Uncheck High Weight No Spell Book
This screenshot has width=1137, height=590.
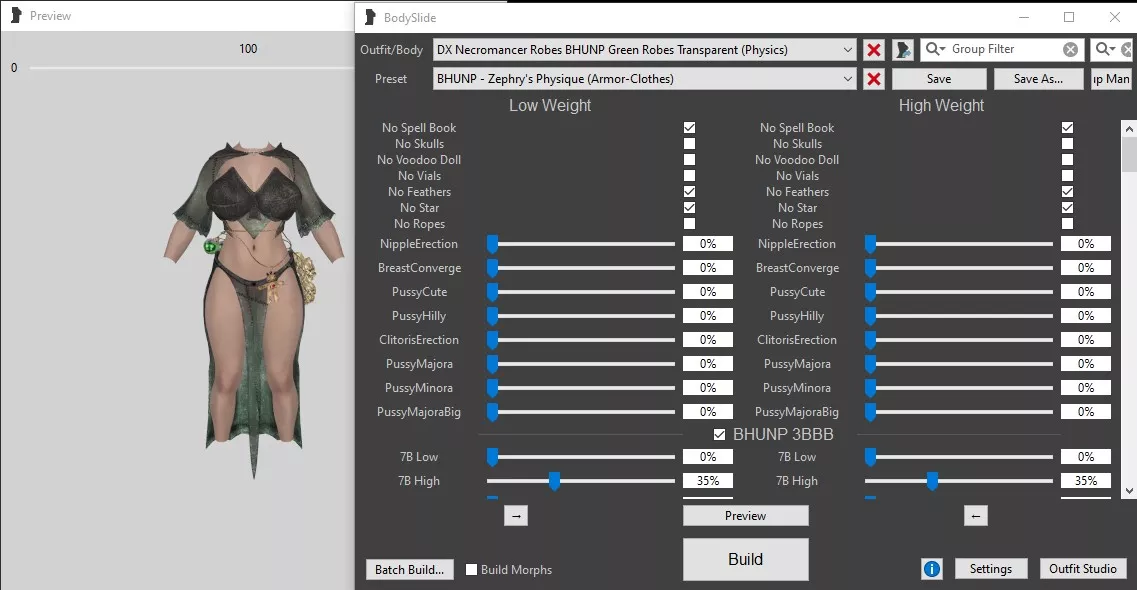(x=1067, y=128)
